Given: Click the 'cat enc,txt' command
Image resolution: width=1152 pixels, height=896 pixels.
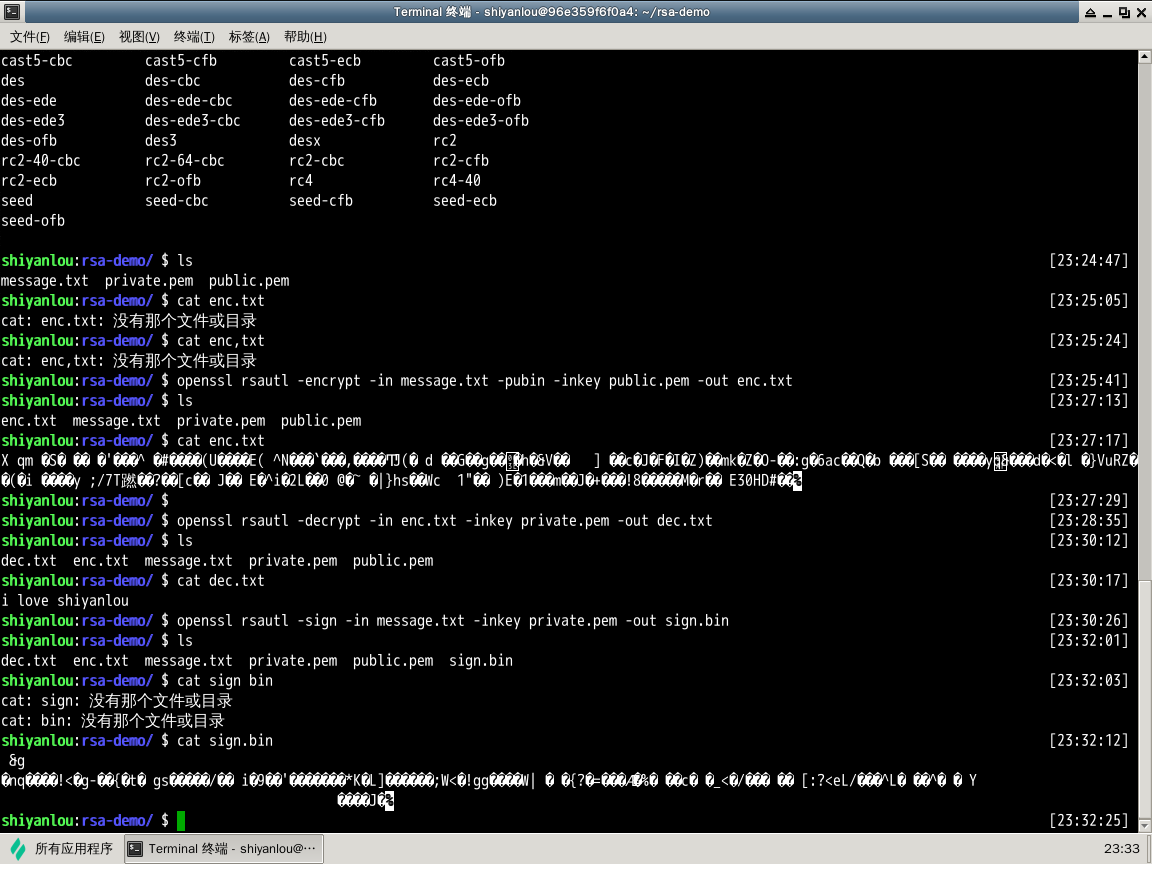Looking at the screenshot, I should pos(220,341).
